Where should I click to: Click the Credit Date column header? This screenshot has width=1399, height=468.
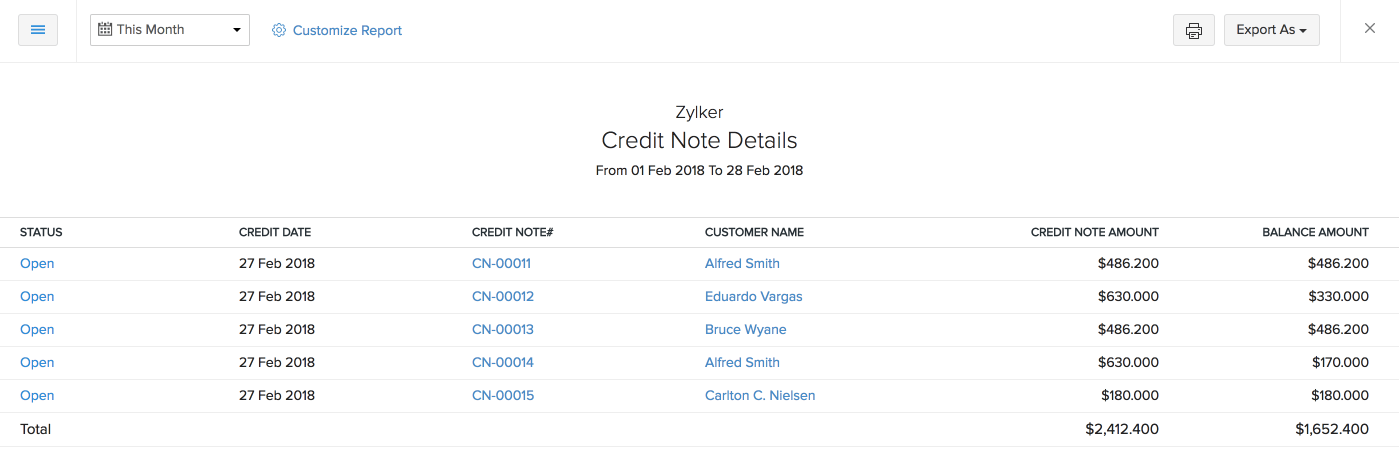pyautogui.click(x=275, y=233)
